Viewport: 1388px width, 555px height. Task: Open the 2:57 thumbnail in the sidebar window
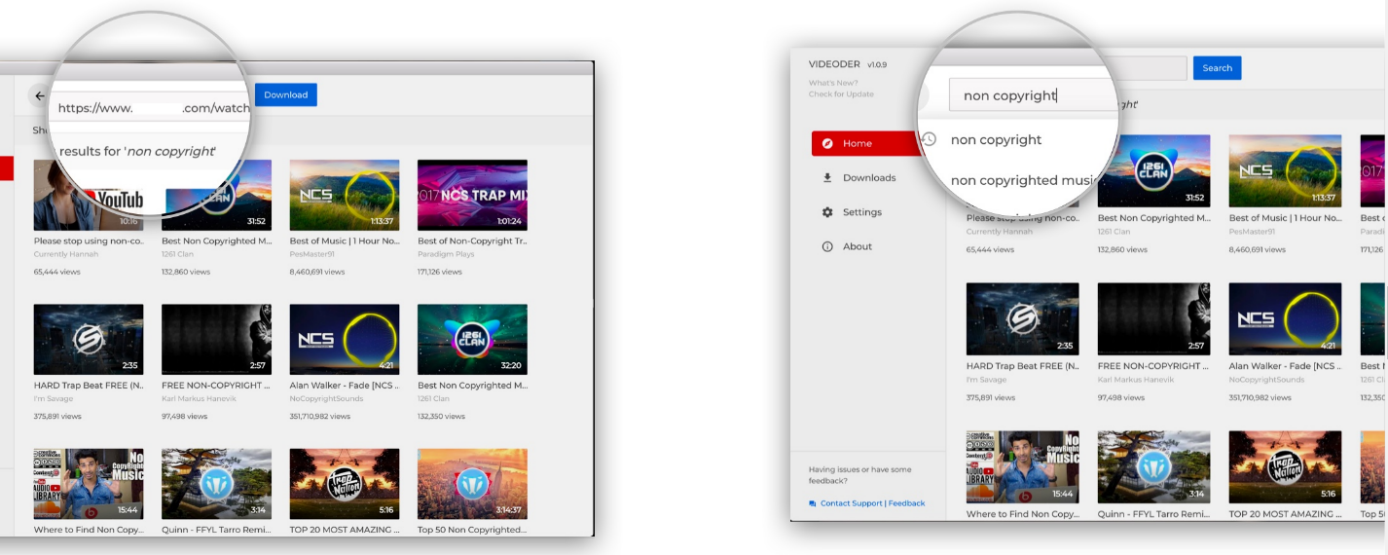(1154, 319)
